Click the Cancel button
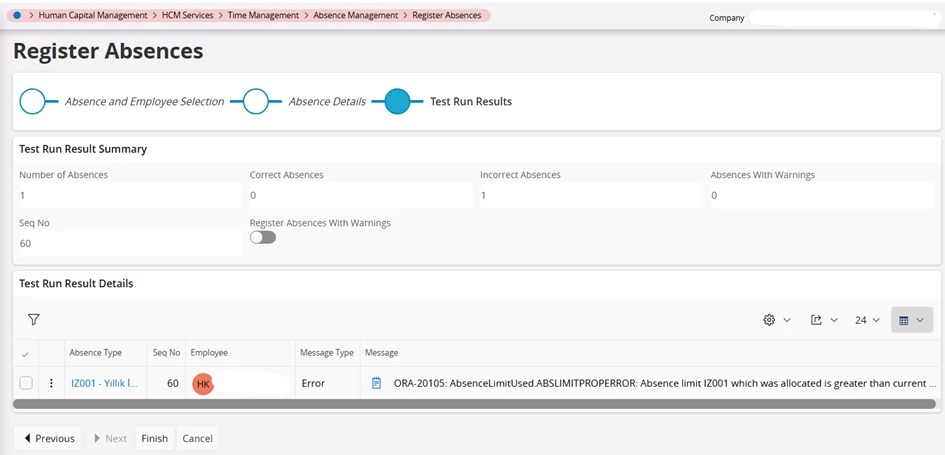The image size is (945, 455). [198, 438]
